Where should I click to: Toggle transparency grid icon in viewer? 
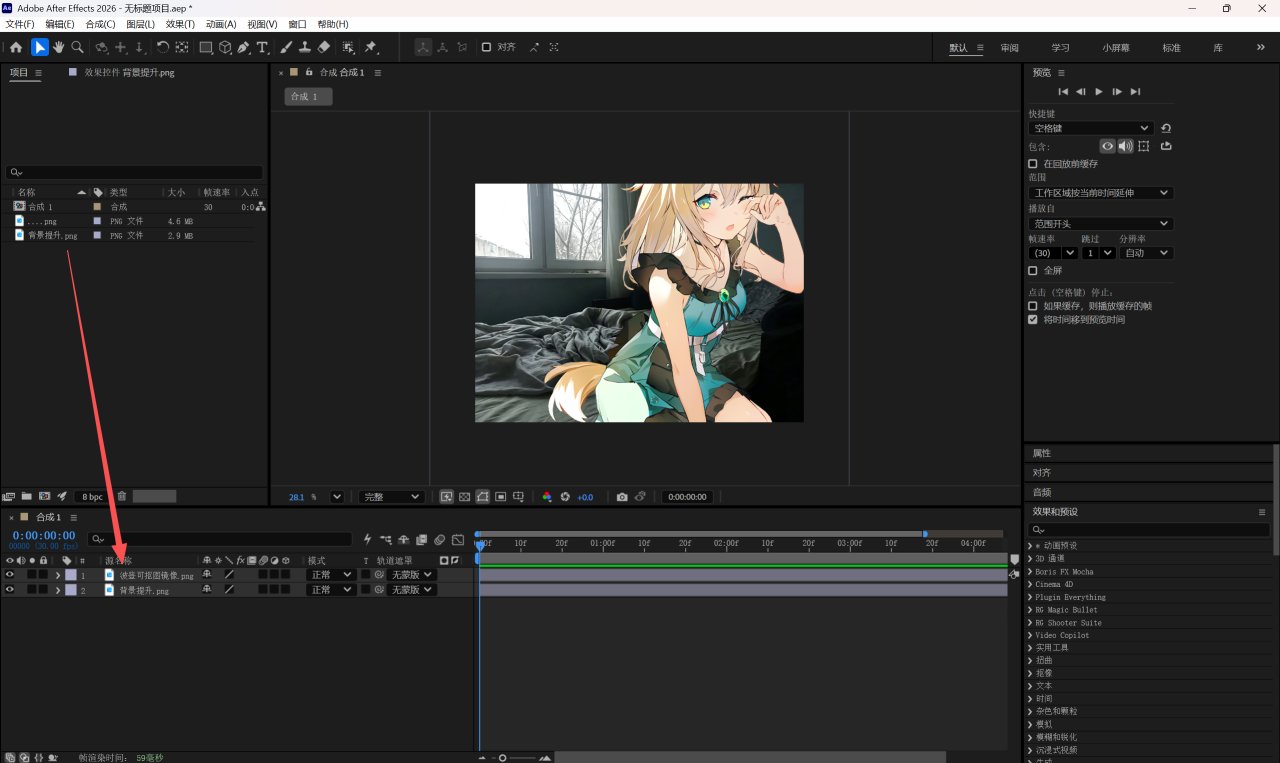click(x=465, y=497)
